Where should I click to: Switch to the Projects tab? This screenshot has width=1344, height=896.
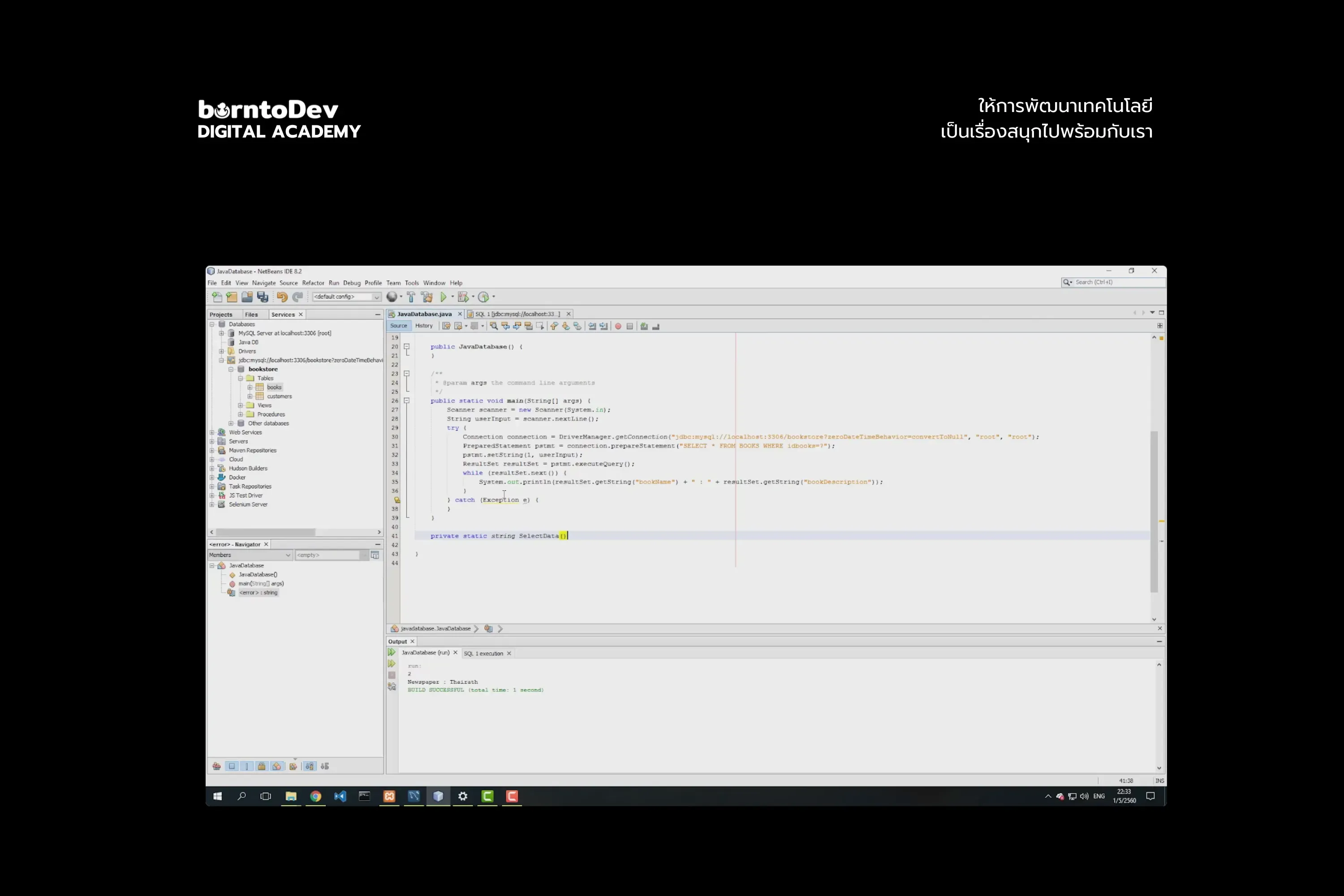(221, 315)
